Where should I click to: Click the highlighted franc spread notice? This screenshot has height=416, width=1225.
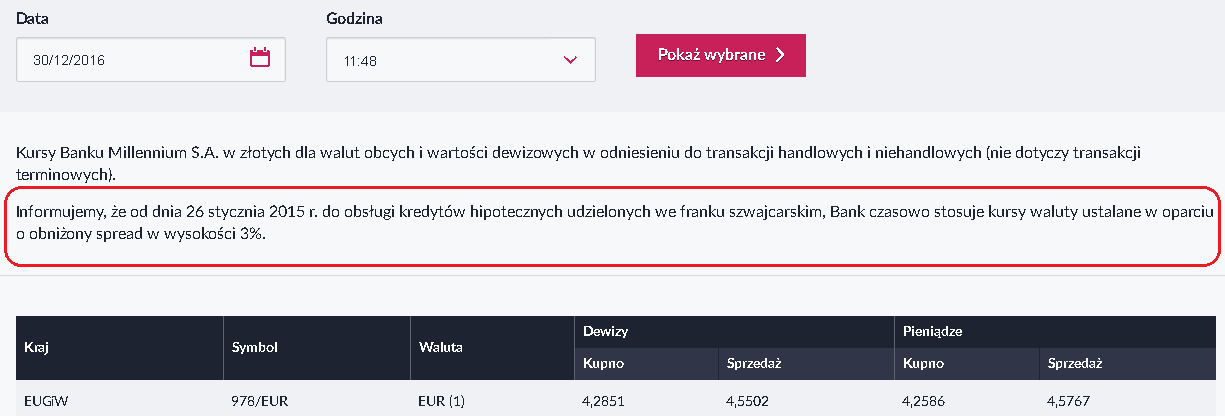(614, 226)
